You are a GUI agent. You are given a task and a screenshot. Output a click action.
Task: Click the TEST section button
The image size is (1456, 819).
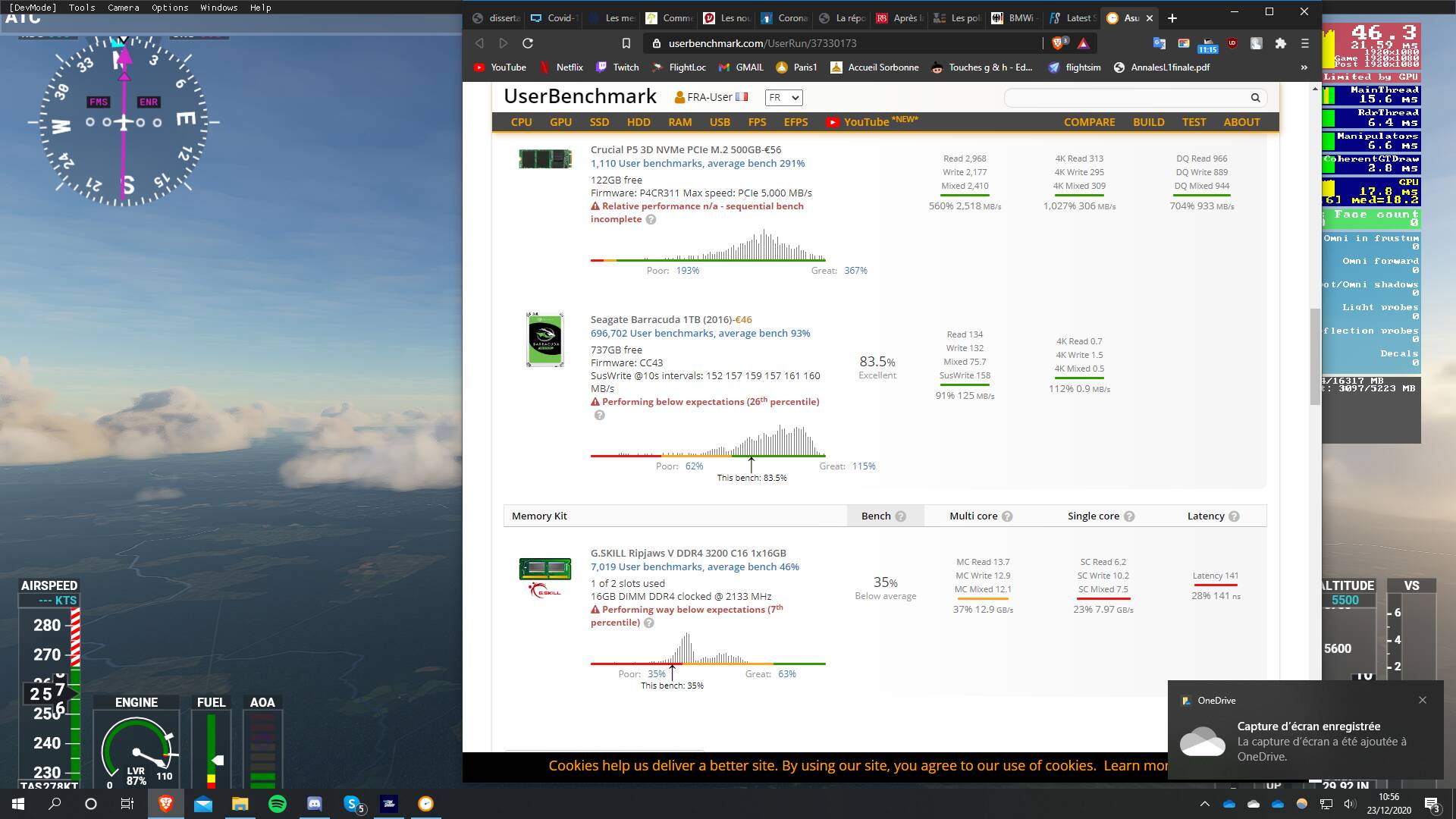pyautogui.click(x=1194, y=121)
